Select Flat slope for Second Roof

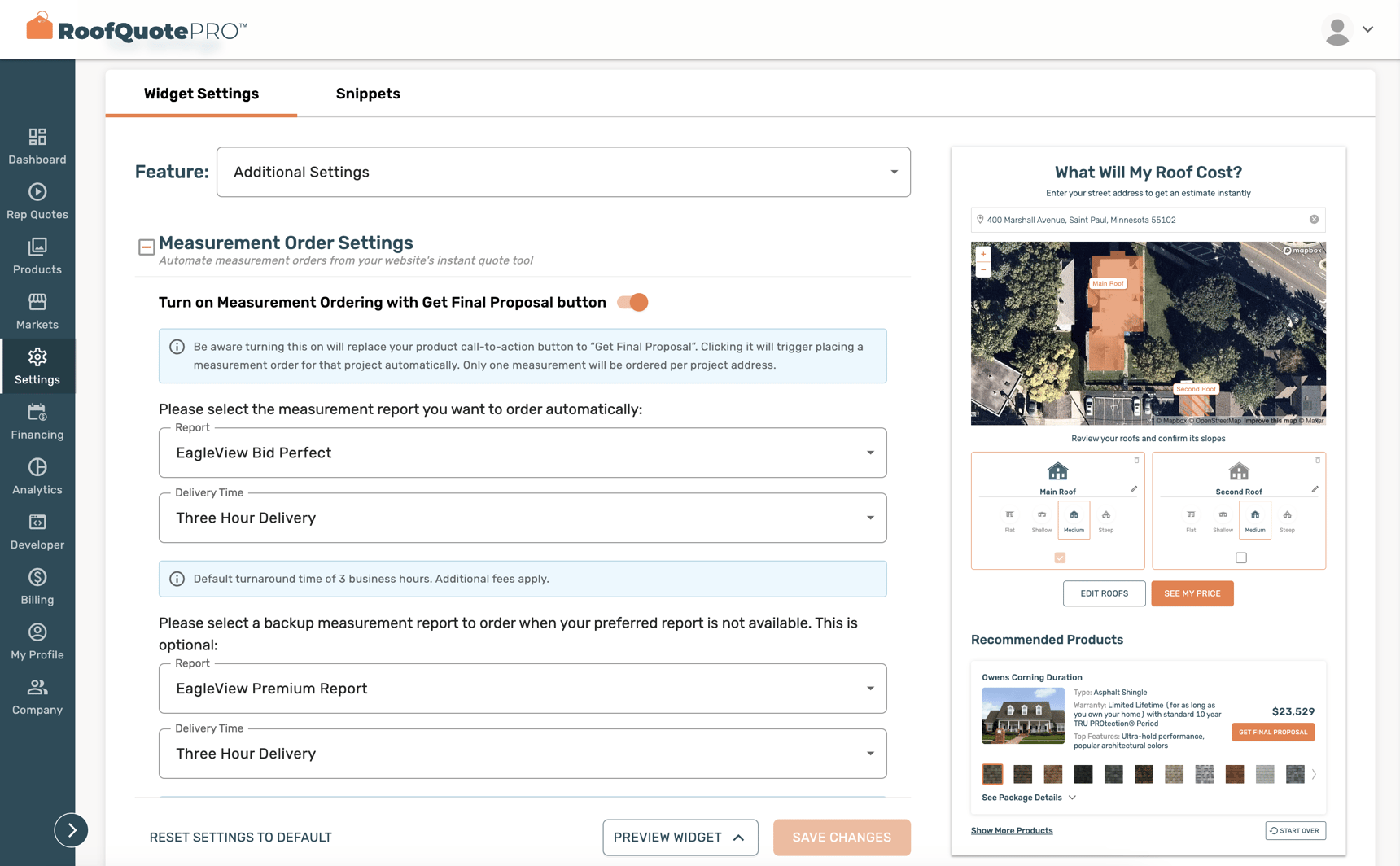(x=1191, y=521)
